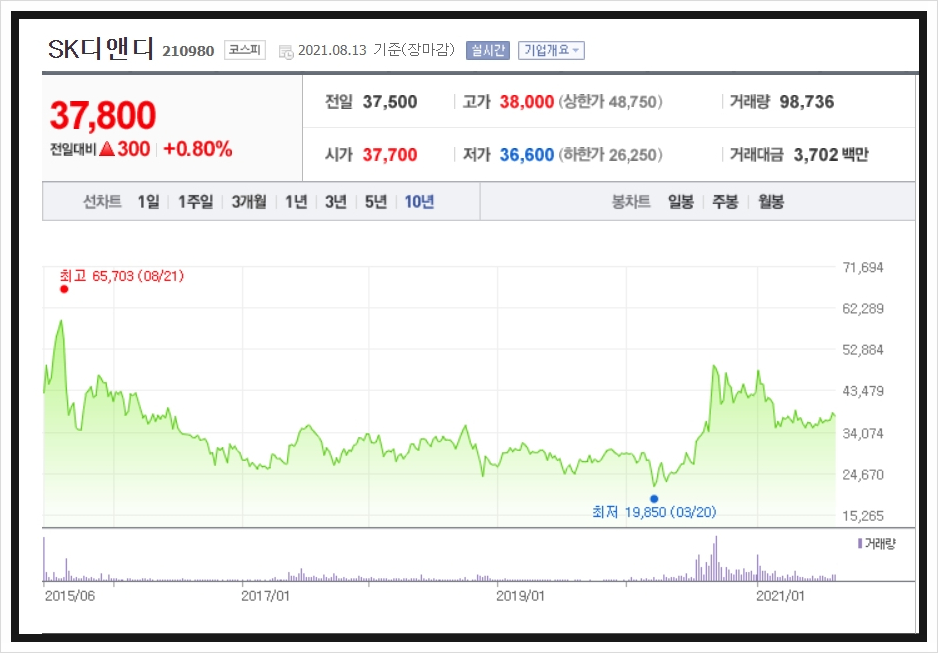This screenshot has height=653, width=938.
Task: Select the 1일 line chart tab
Action: click(x=148, y=202)
